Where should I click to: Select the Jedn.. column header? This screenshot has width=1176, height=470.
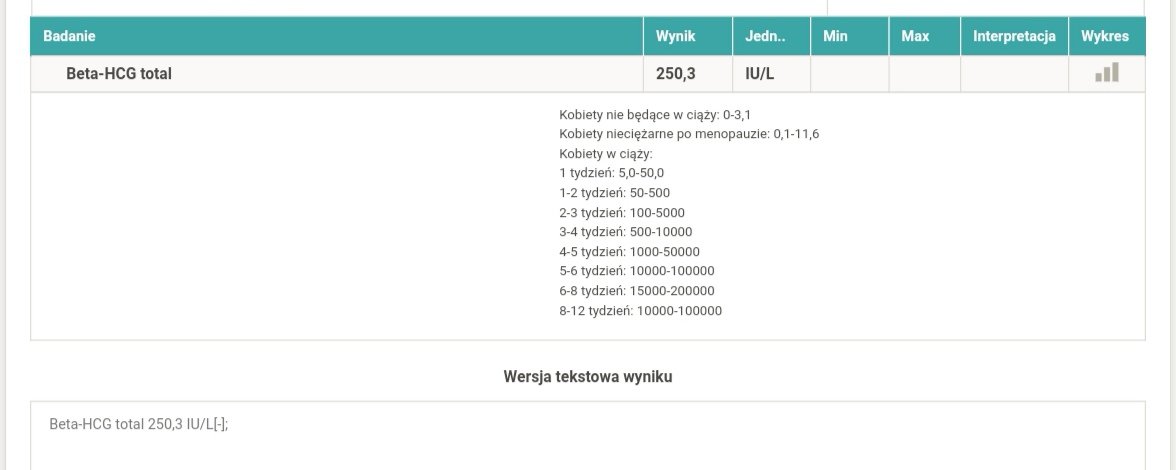[x=765, y=36]
